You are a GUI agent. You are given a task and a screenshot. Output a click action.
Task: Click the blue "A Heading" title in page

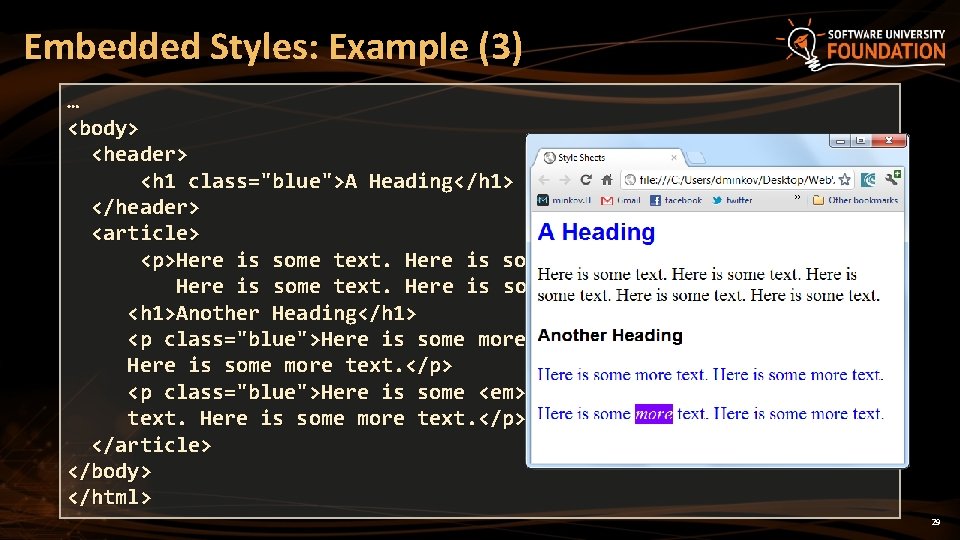596,232
